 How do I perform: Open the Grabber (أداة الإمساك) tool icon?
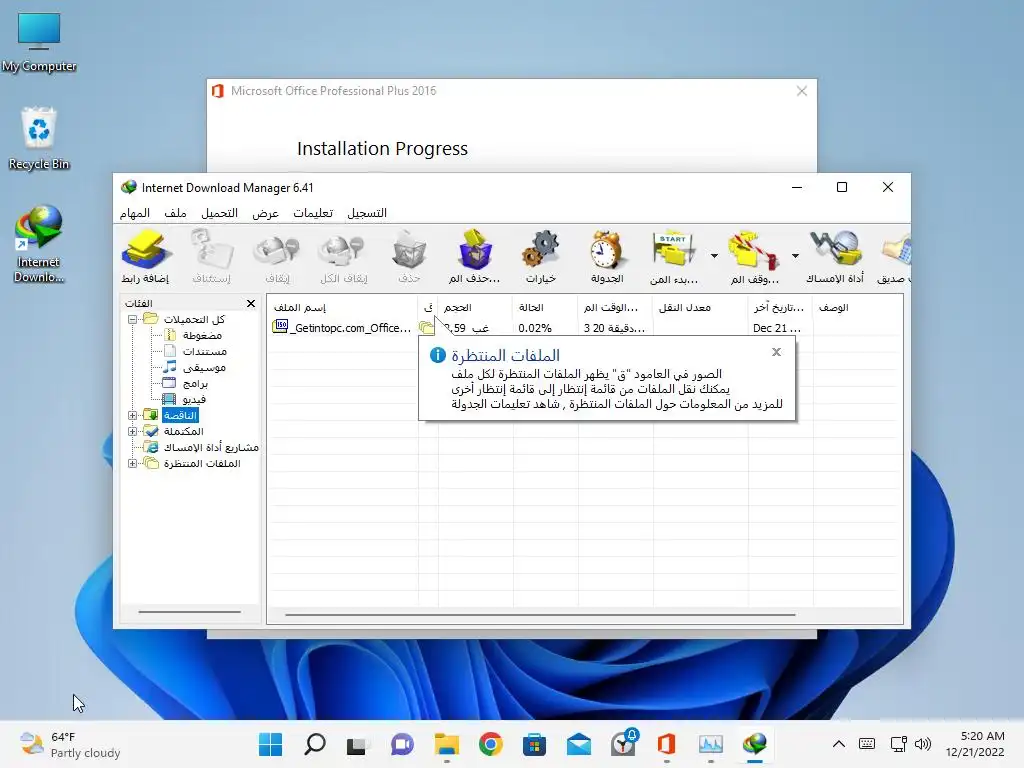[835, 257]
